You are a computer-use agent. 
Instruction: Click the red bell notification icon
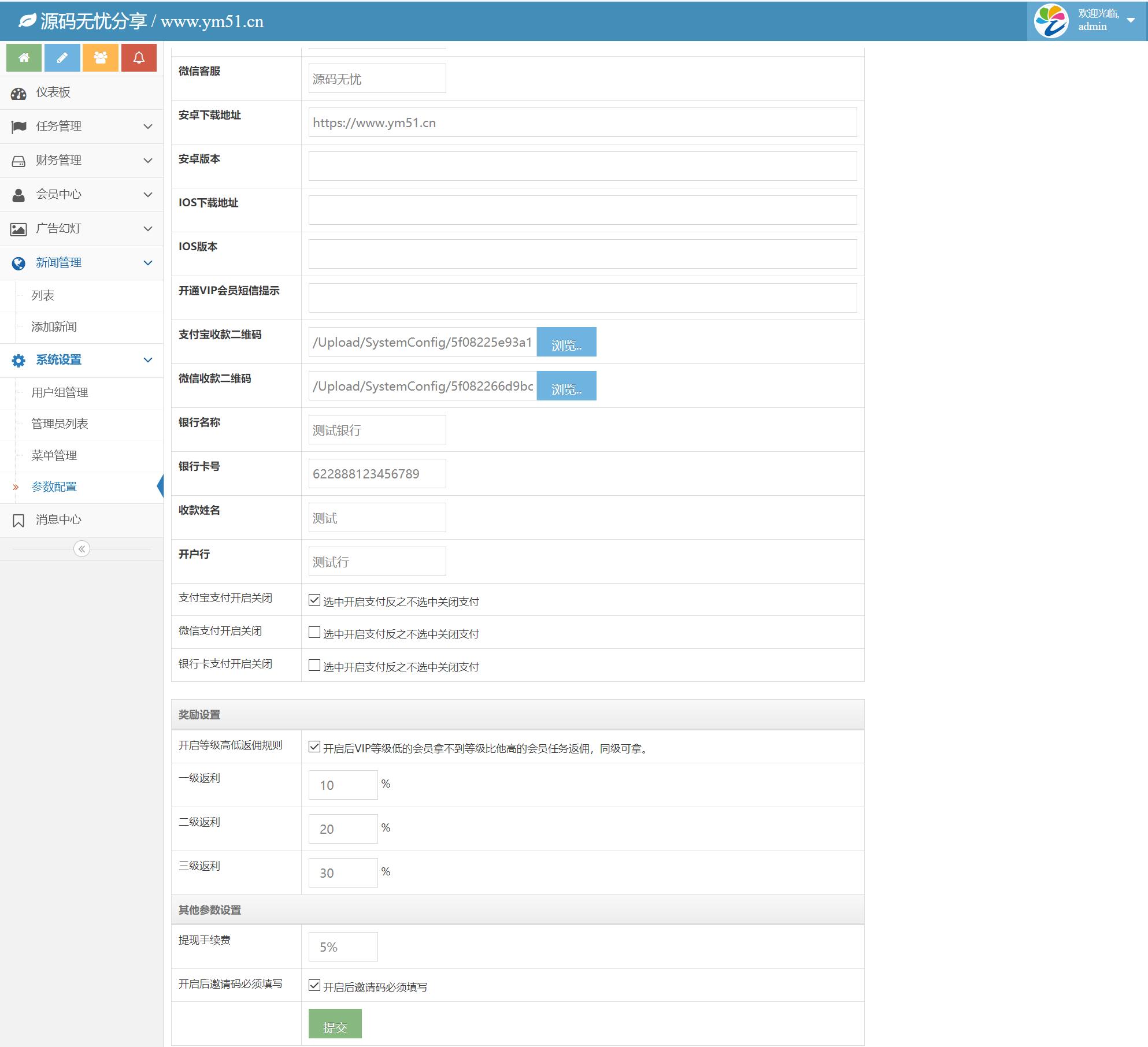coord(139,58)
